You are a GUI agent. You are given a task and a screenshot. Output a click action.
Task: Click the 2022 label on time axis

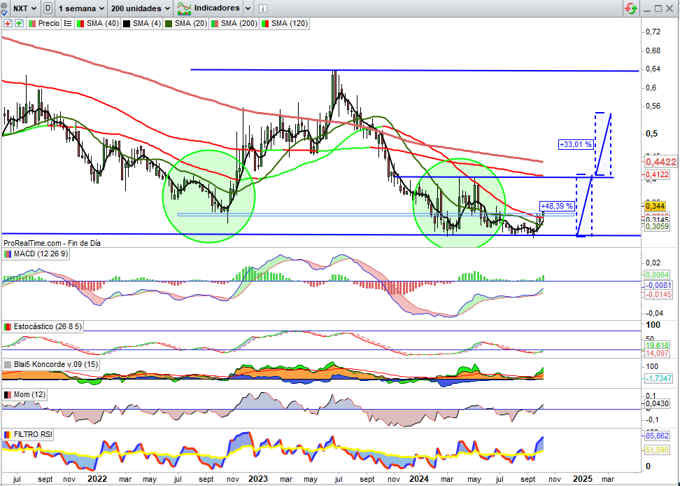click(97, 479)
